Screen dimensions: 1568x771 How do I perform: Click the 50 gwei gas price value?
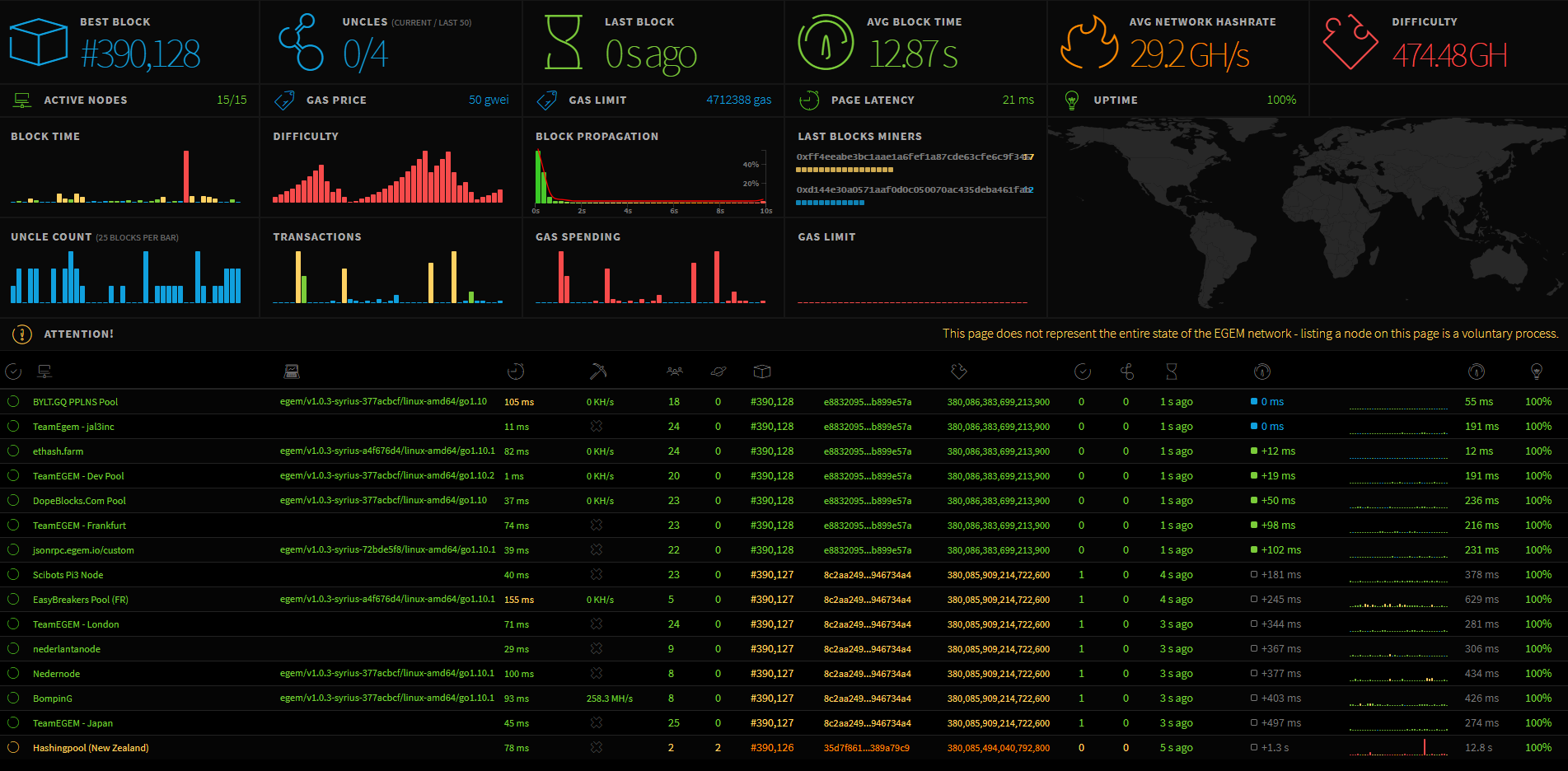pyautogui.click(x=489, y=100)
